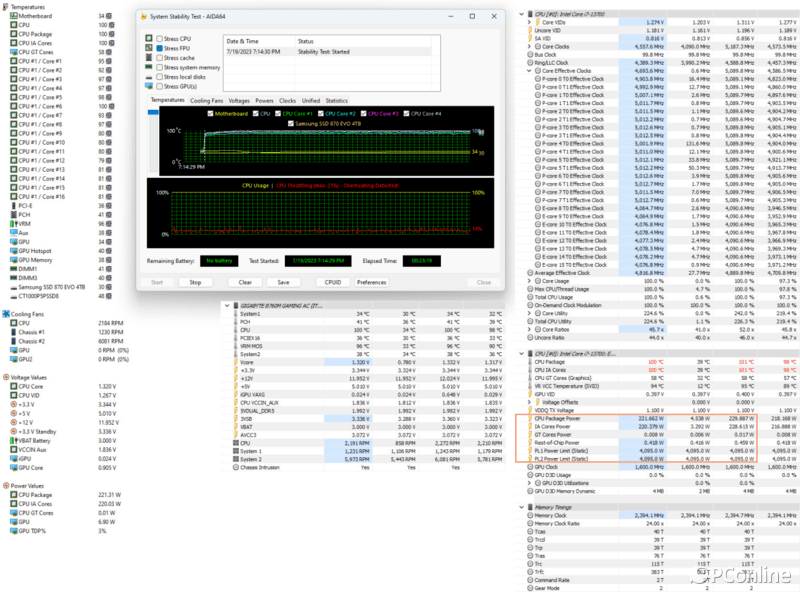This screenshot has height=592, width=800.
Task: Open the Preferences button
Action: click(371, 282)
